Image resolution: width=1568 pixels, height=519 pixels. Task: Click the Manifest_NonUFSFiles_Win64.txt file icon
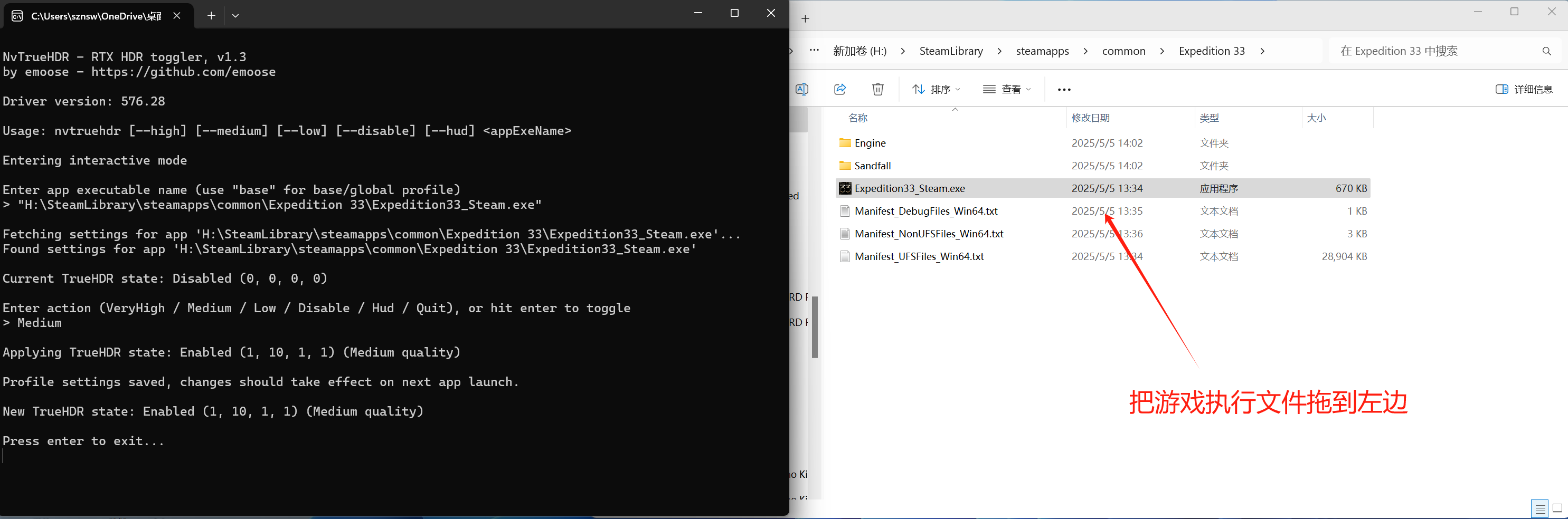click(x=845, y=234)
